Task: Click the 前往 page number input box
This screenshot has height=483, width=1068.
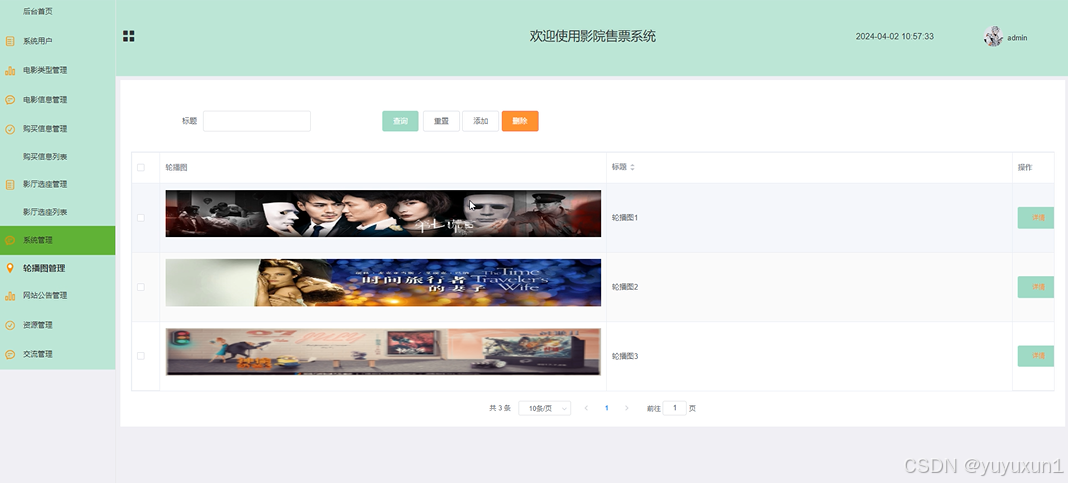Action: pos(674,408)
